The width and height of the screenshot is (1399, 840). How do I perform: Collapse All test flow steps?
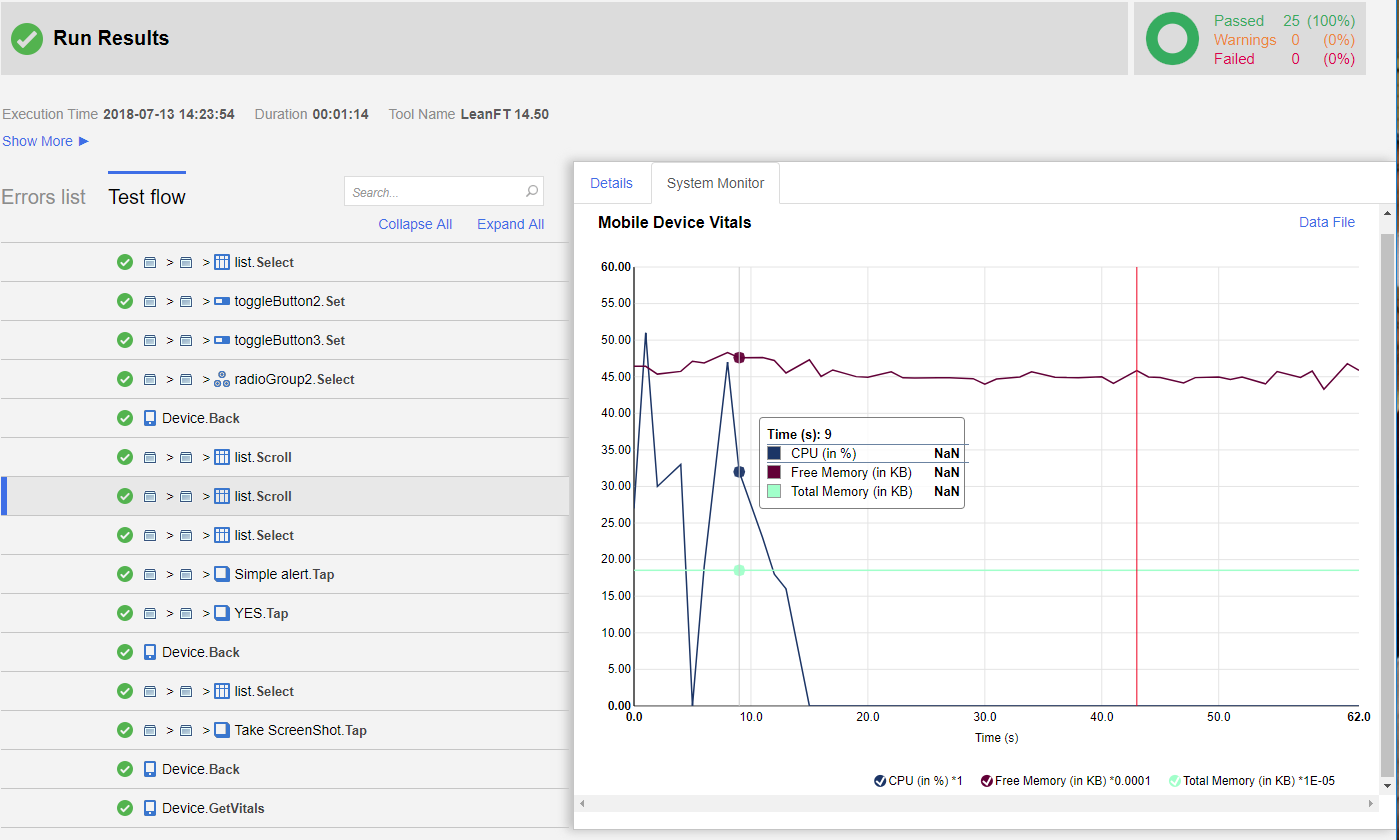point(415,224)
